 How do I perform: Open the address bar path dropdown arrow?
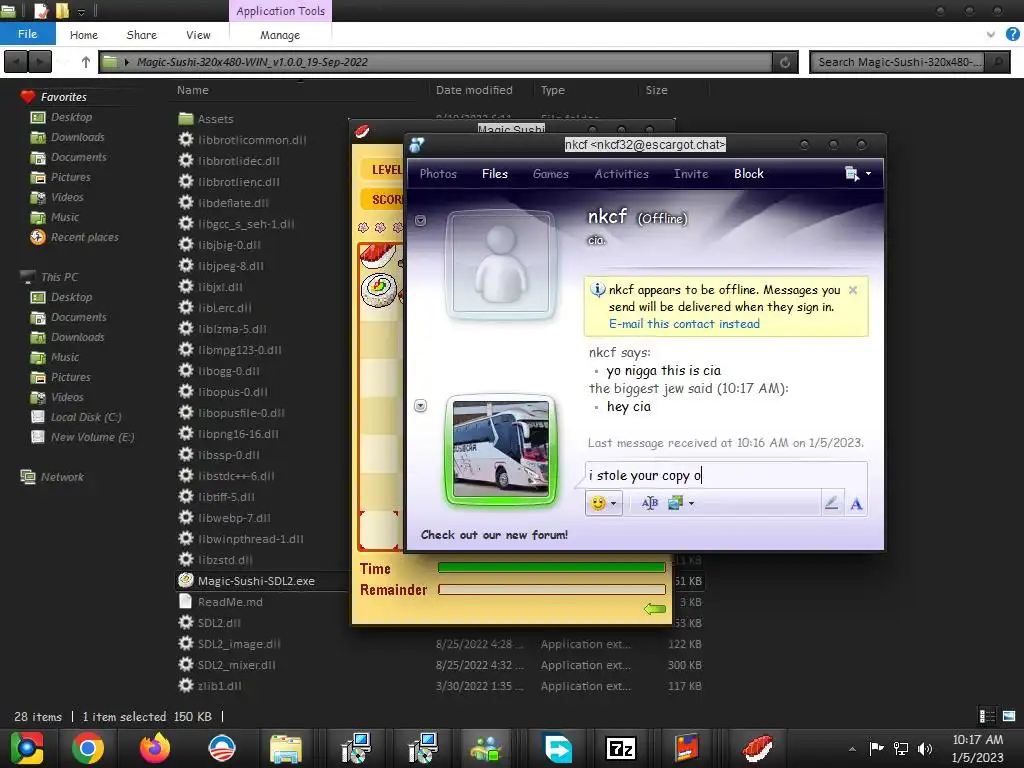point(127,62)
